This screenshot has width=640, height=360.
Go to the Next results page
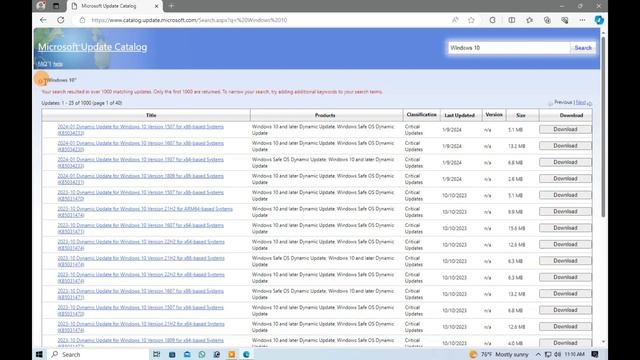click(x=580, y=102)
